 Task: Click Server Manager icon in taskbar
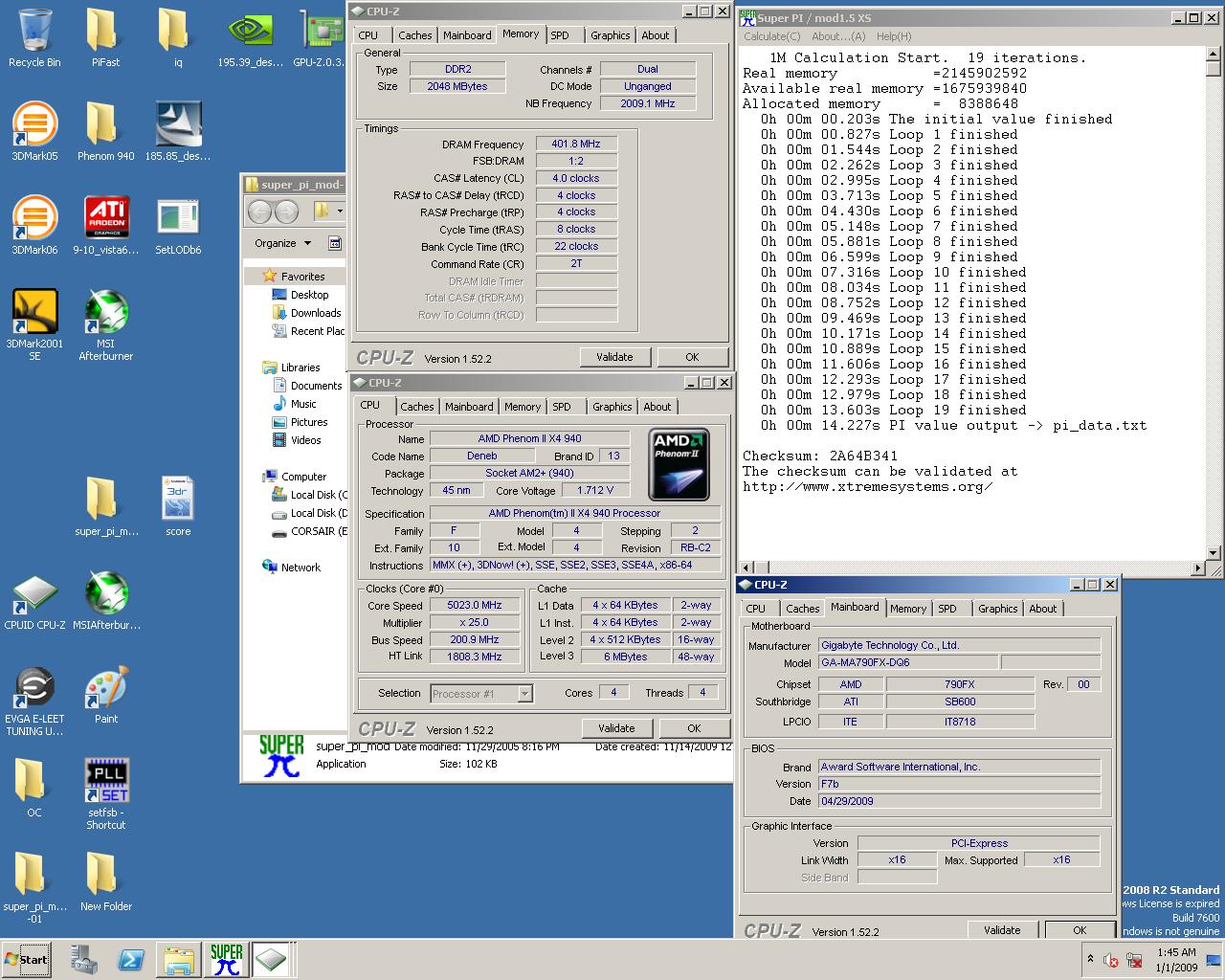coord(83,960)
